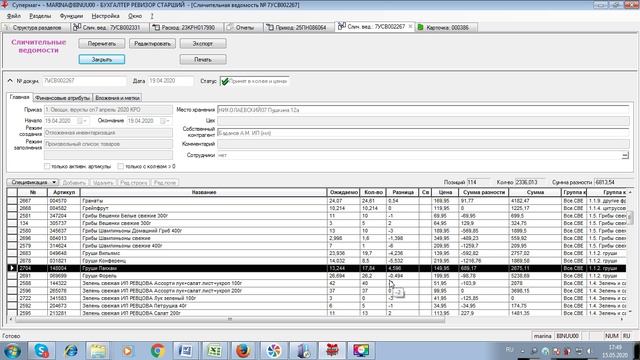Open Microsoft Excel taskbar icon
Screen dimensions: 640x360
[215, 351]
